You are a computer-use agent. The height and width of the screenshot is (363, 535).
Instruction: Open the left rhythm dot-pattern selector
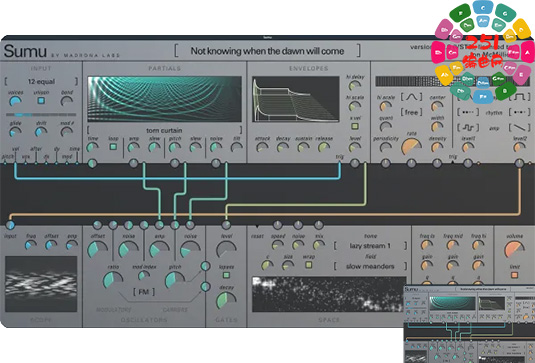[468, 112]
